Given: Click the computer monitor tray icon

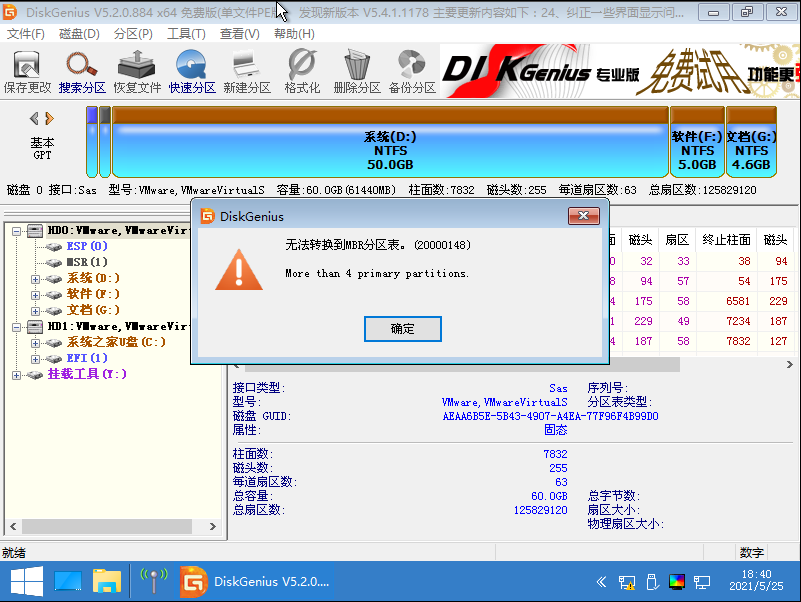Looking at the screenshot, I should [x=702, y=582].
